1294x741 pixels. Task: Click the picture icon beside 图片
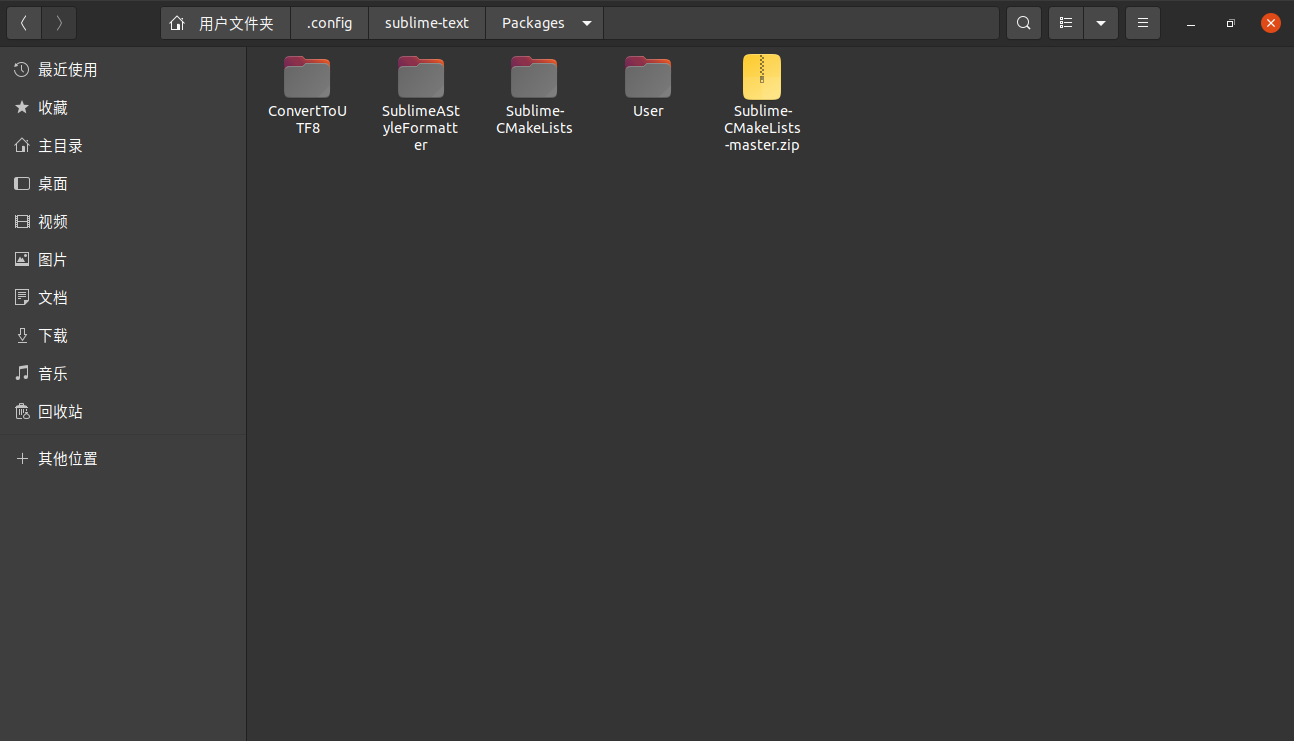(x=22, y=260)
